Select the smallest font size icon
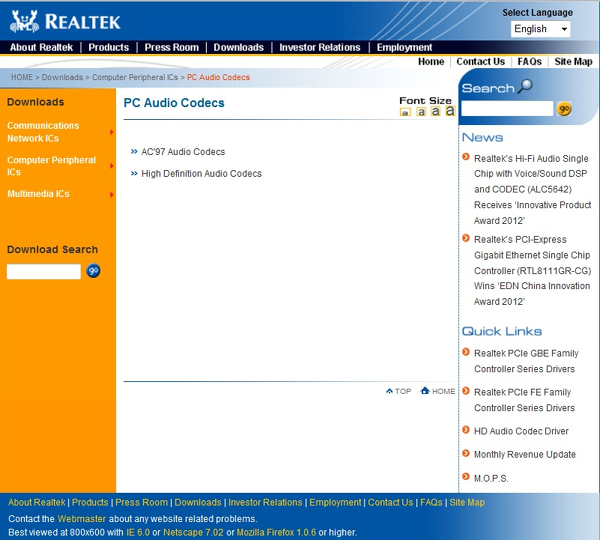 pyautogui.click(x=405, y=112)
